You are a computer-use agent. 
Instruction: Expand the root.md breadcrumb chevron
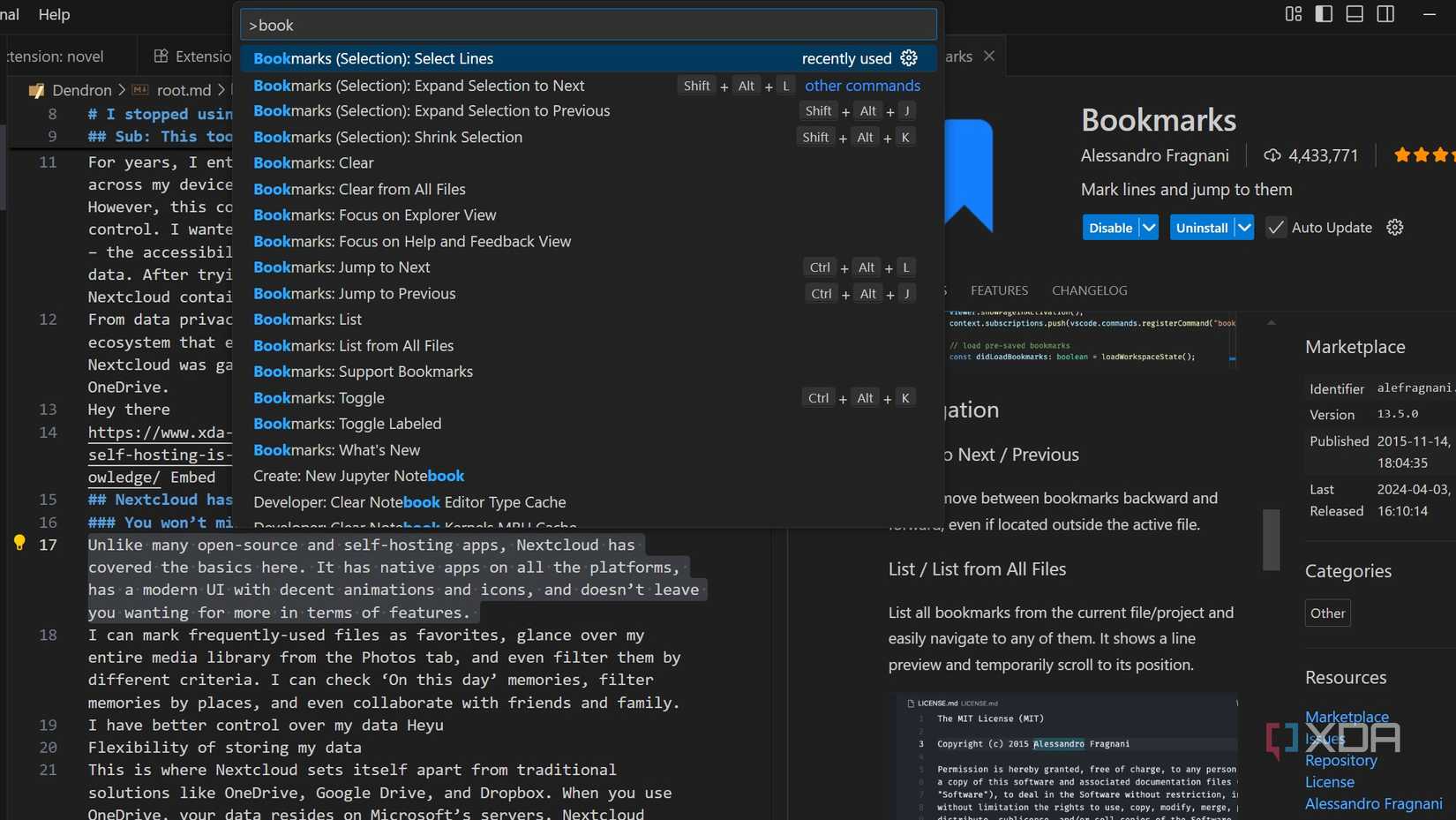click(x=223, y=90)
